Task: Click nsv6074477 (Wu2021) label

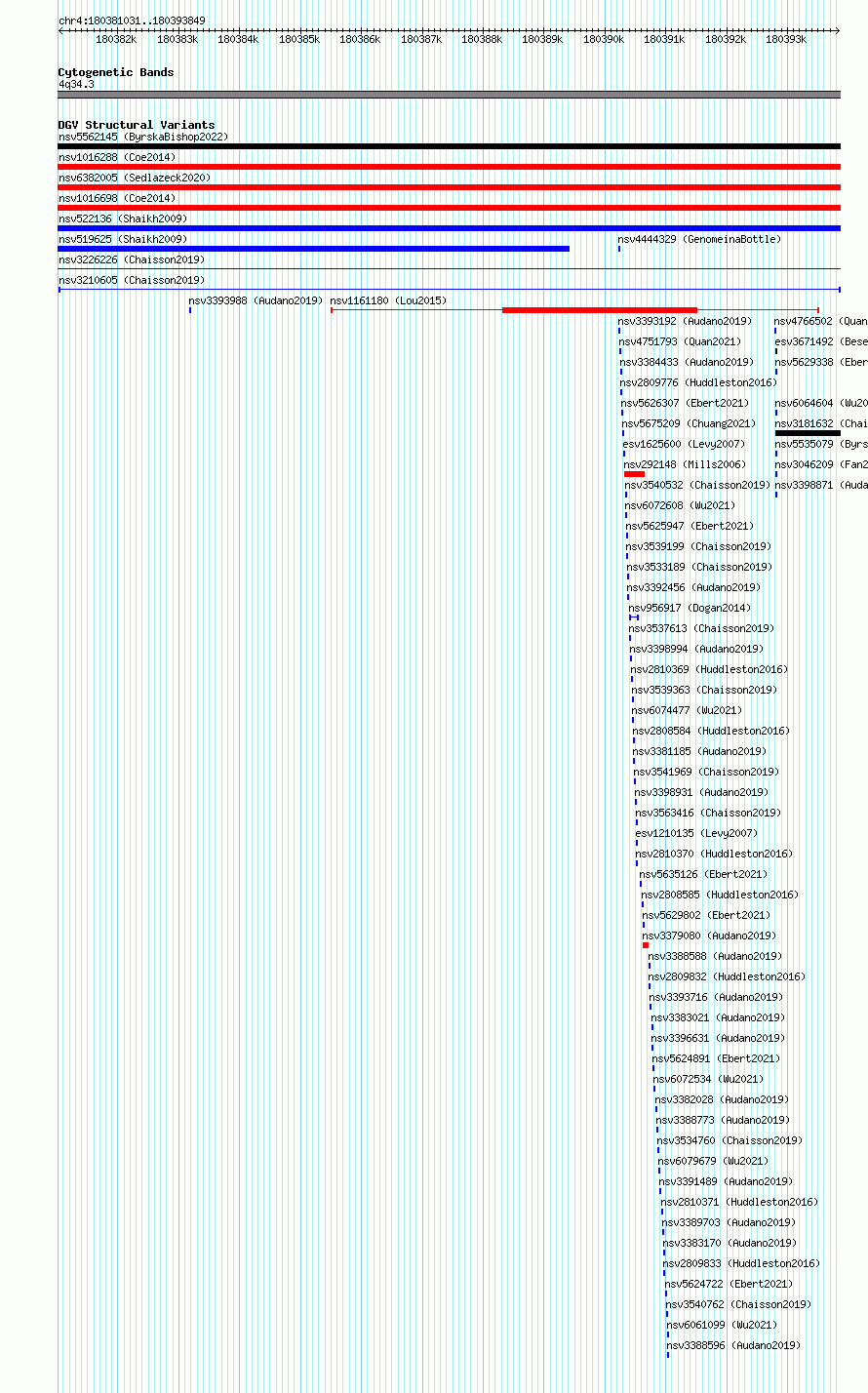Action: click(x=688, y=711)
